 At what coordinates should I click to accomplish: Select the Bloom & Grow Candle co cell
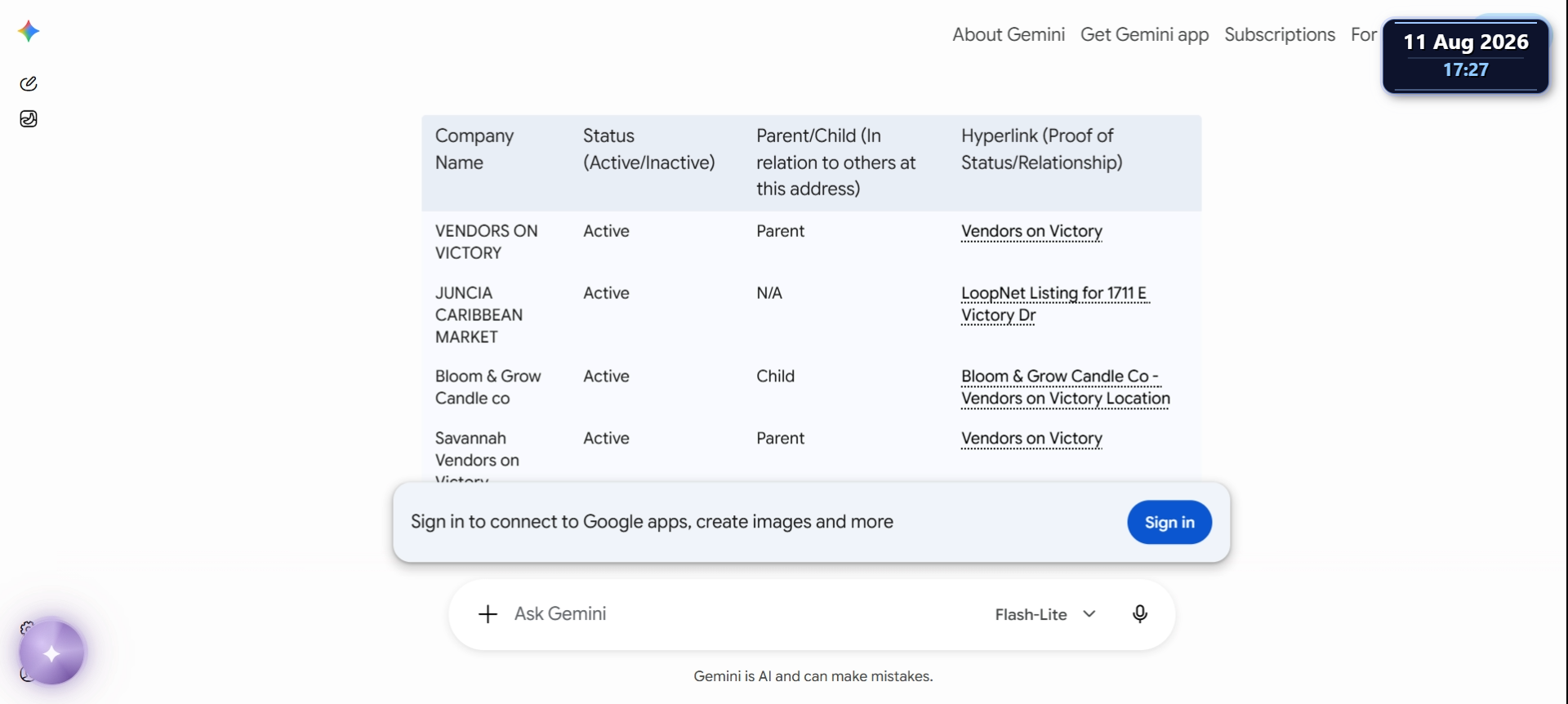[488, 387]
